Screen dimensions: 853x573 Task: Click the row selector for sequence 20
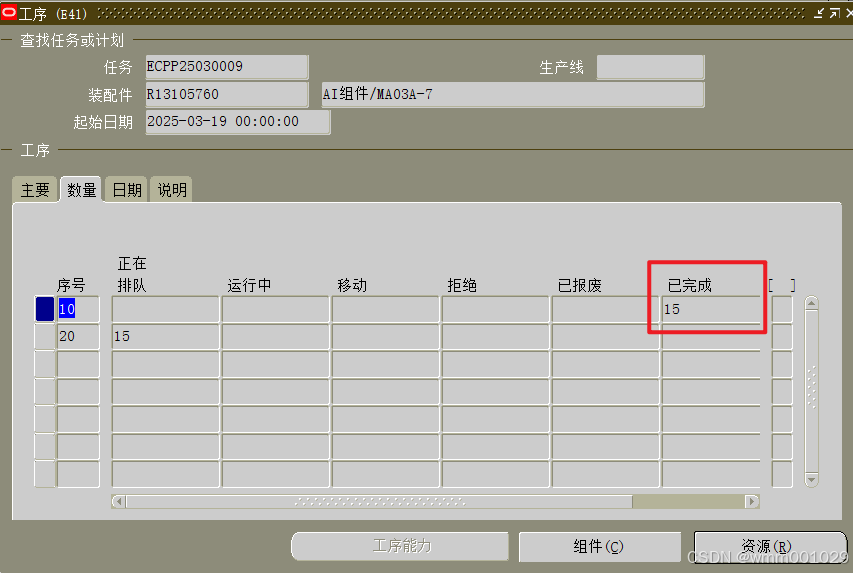click(45, 336)
